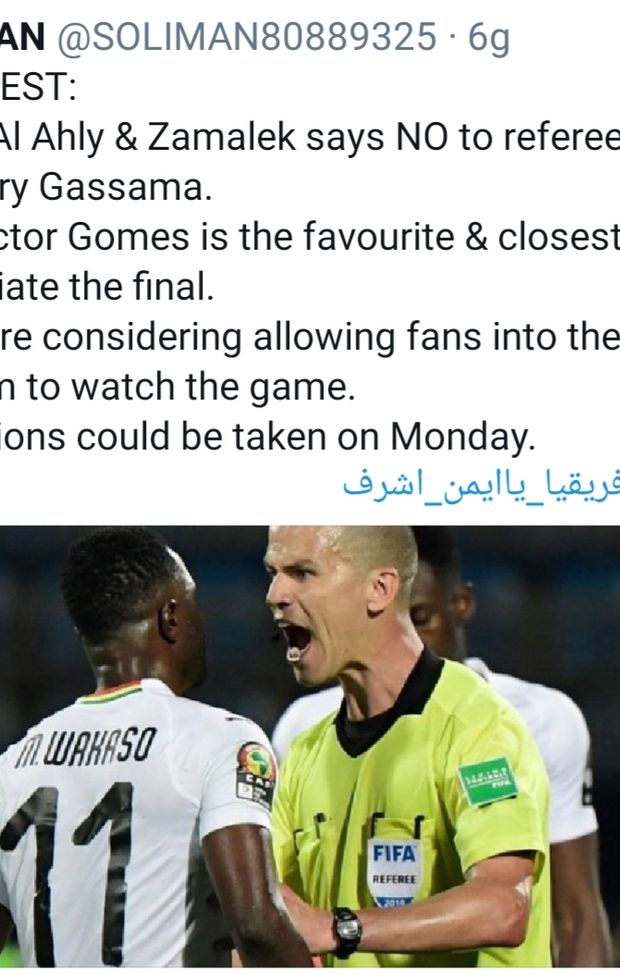Tap the line ending 'taken on Monday.'
620x973 pixels.
pyautogui.click(x=267, y=437)
